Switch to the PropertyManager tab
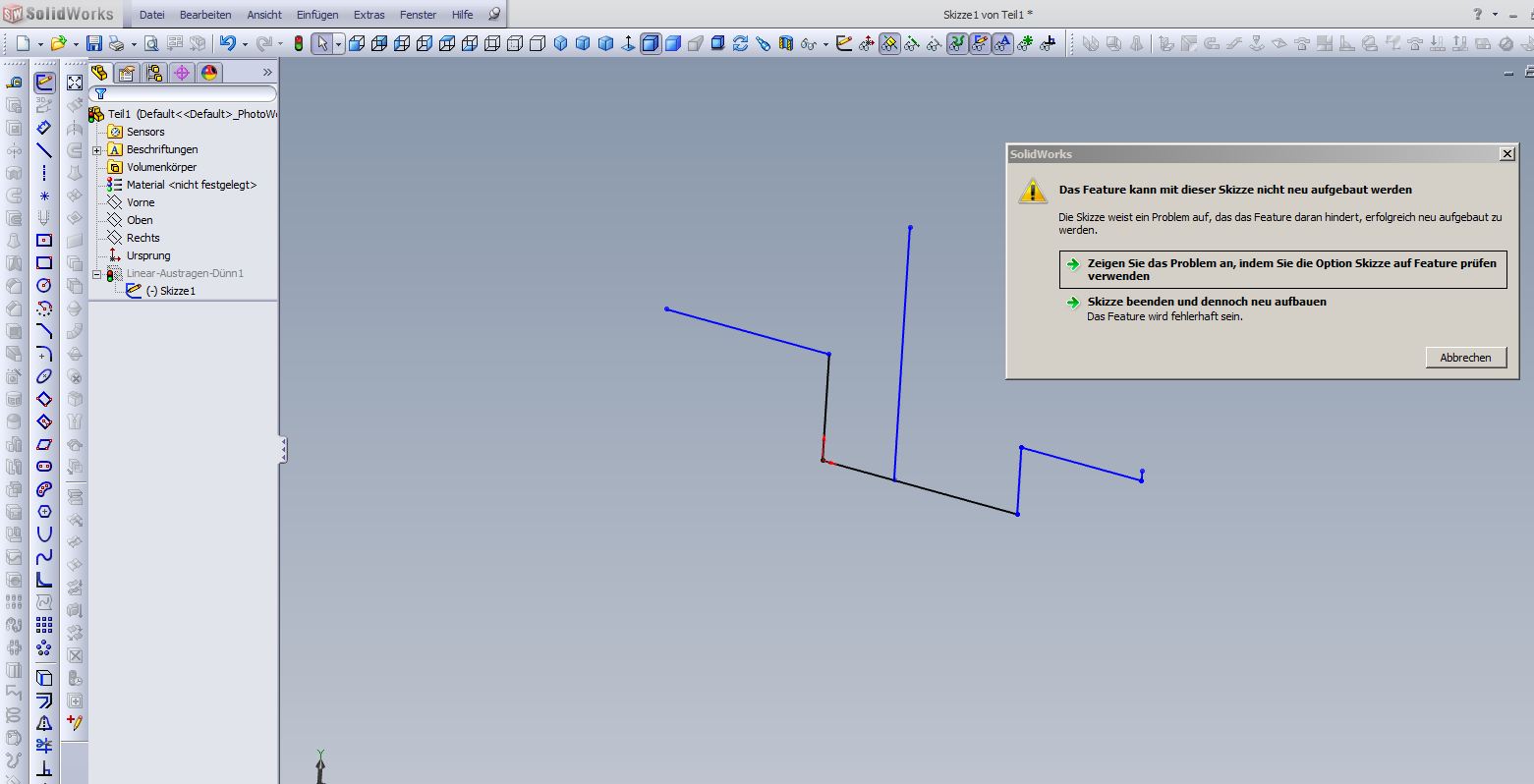This screenshot has width=1534, height=784. pos(127,73)
